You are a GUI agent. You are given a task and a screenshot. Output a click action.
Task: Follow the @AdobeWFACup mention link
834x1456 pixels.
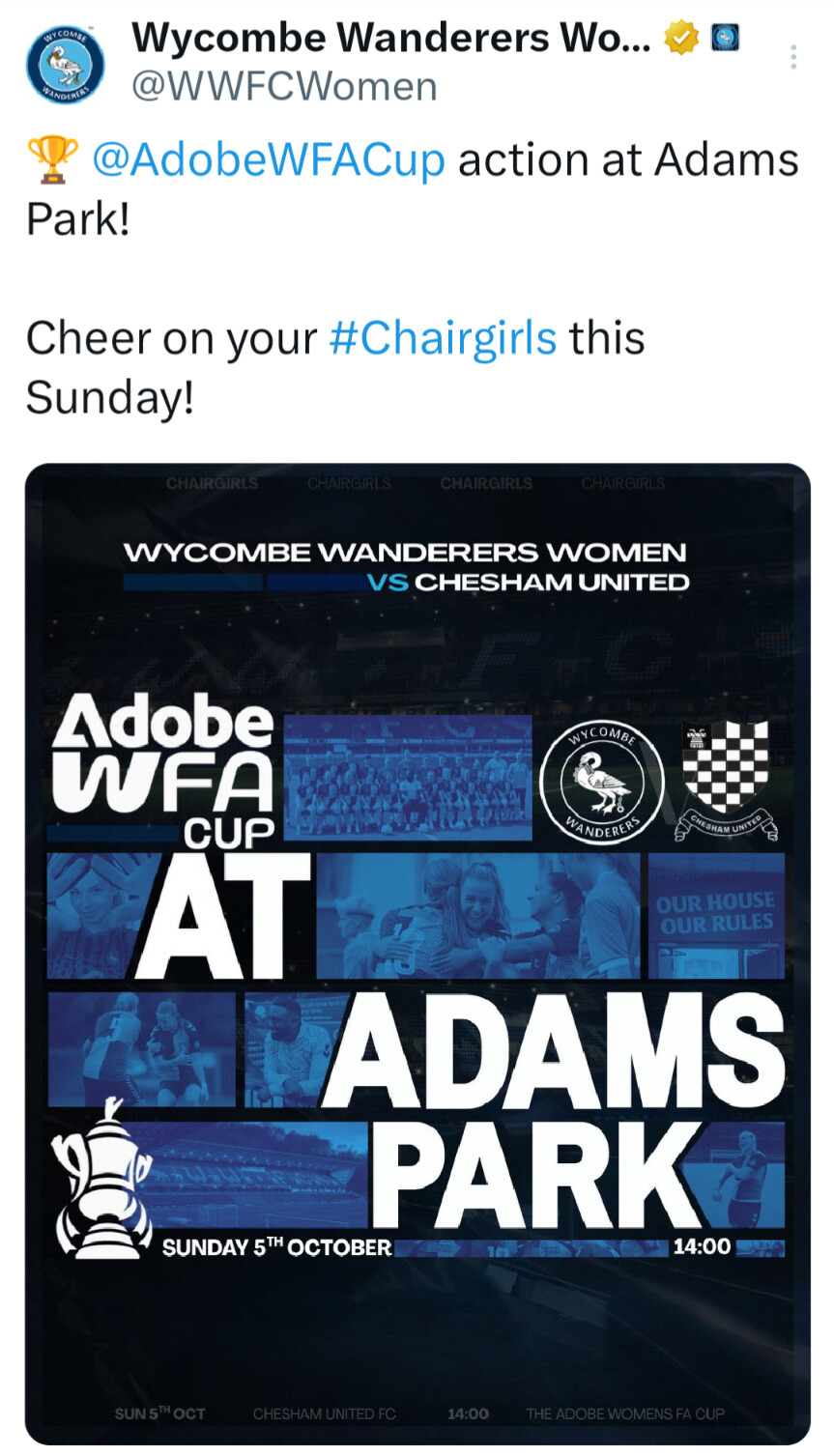tap(269, 160)
